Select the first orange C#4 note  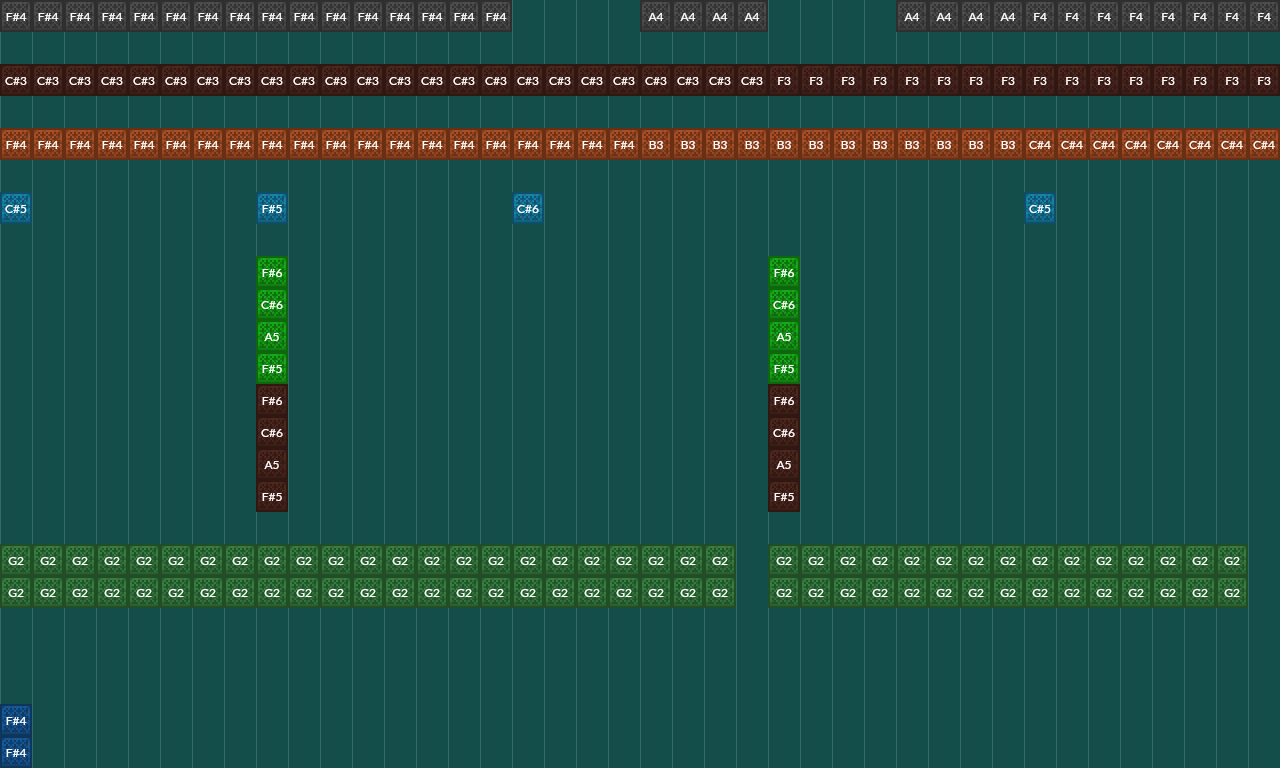point(1040,145)
